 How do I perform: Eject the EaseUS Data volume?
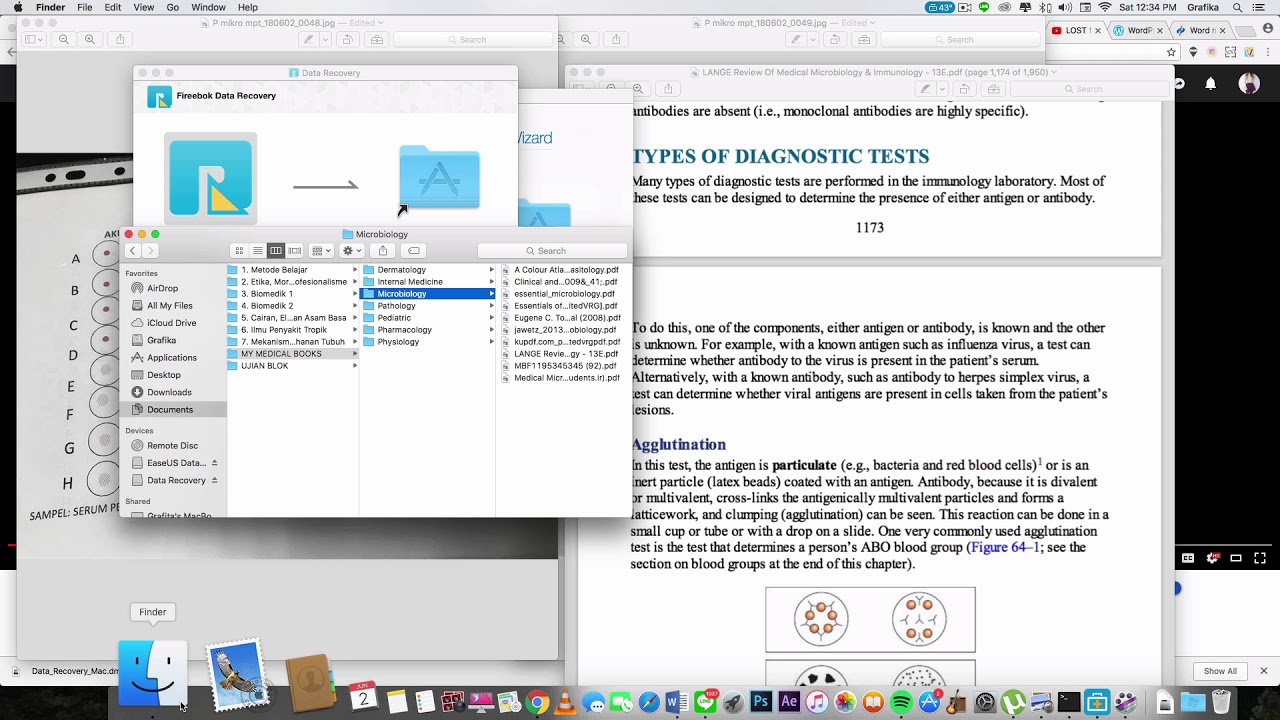point(214,463)
